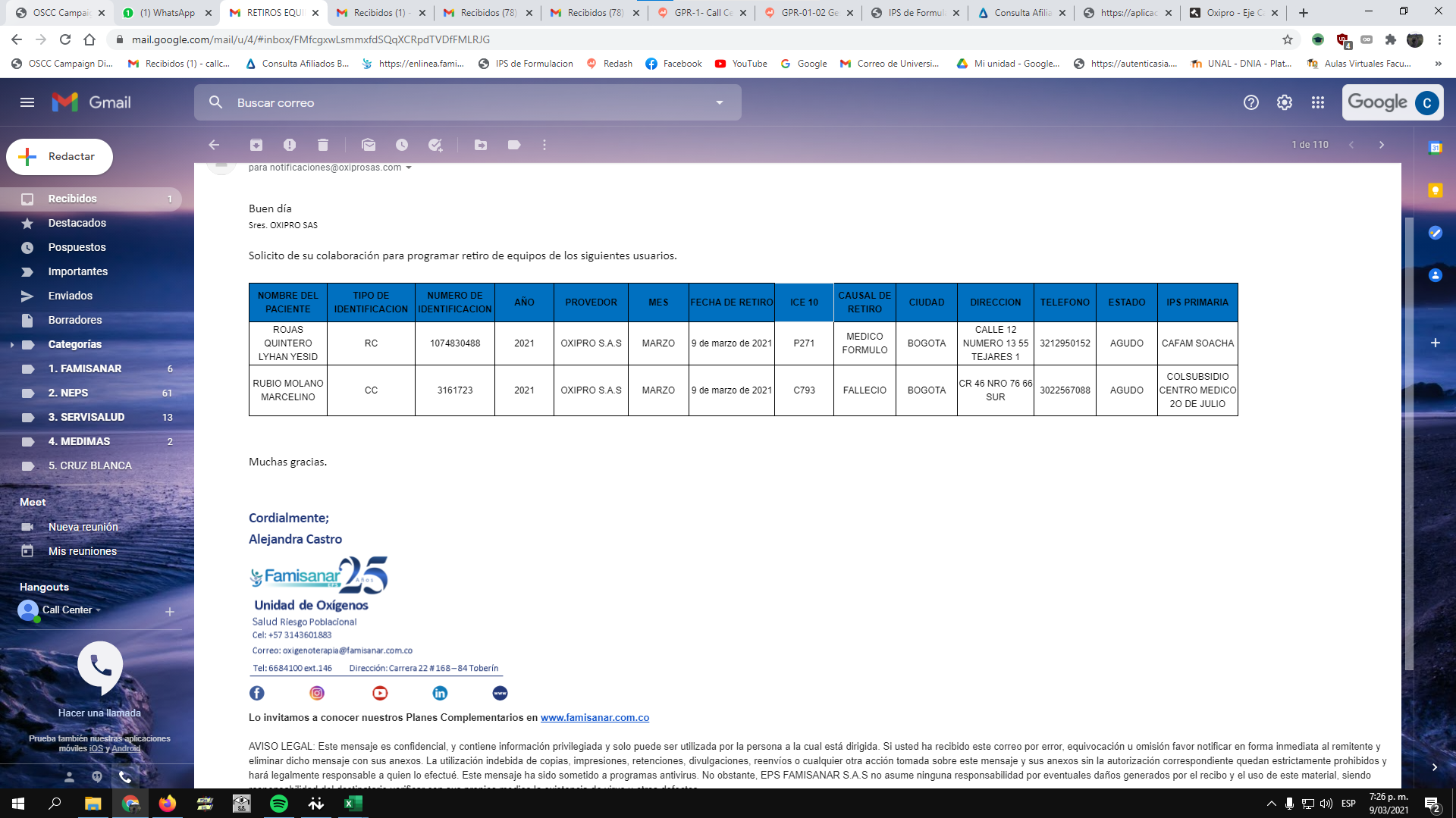Open Famisanar Instagram icon in signature
This screenshot has height=818, width=1456.
(x=317, y=693)
